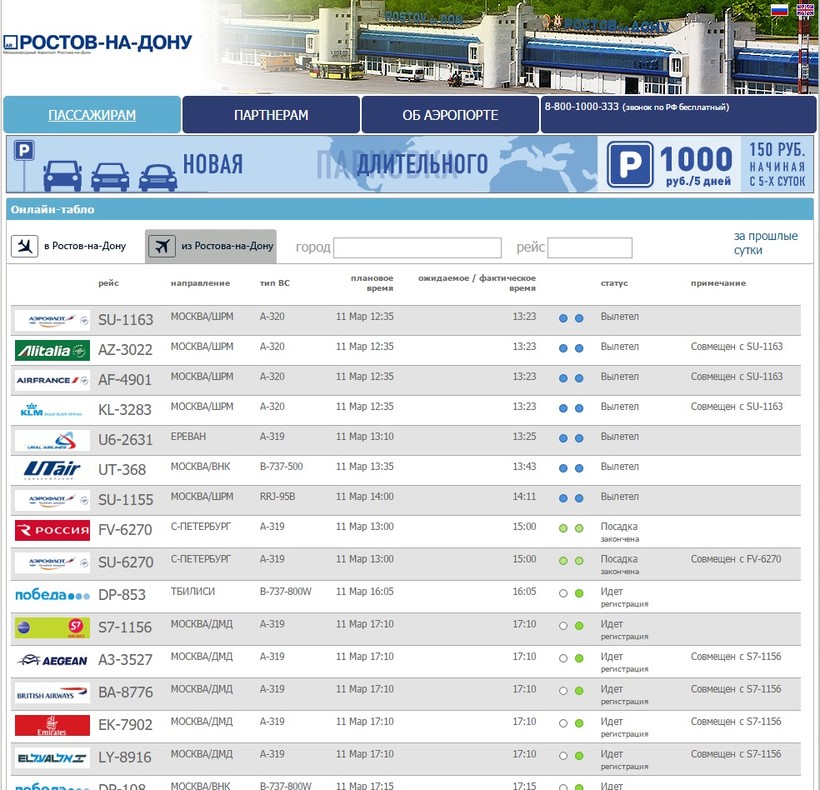Click the Russian flag language icon
This screenshot has width=820, height=790.
click(x=779, y=10)
